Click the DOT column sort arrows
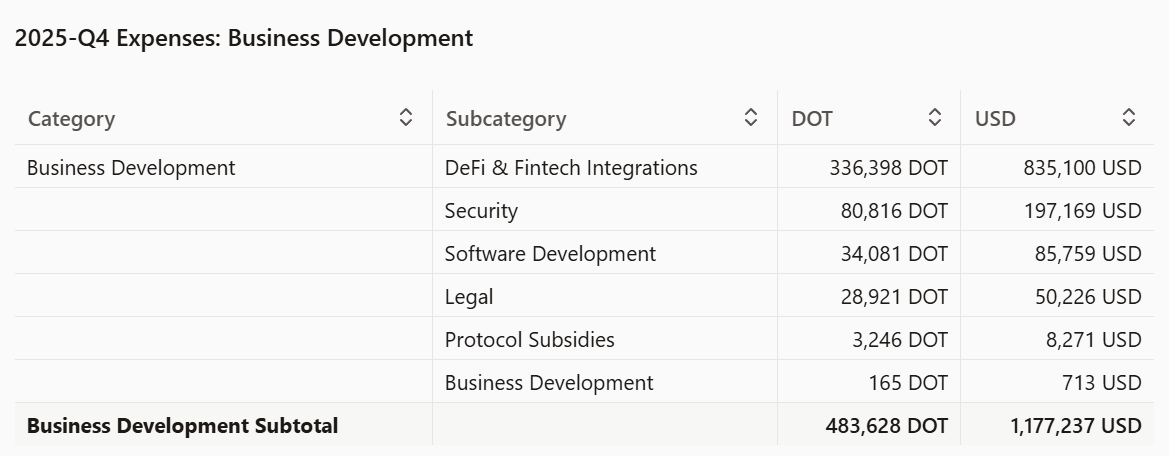 (x=935, y=118)
